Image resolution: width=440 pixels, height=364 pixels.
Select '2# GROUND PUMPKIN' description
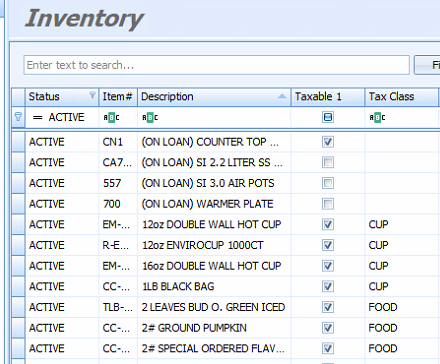pos(194,328)
